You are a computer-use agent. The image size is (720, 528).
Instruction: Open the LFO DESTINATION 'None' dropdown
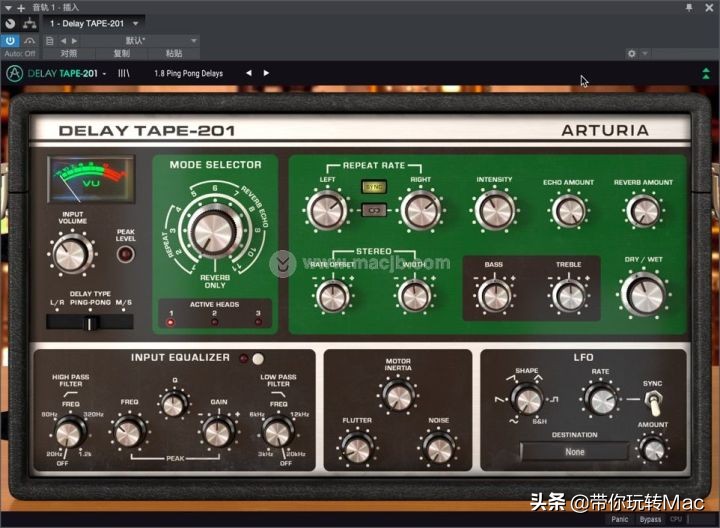click(574, 452)
